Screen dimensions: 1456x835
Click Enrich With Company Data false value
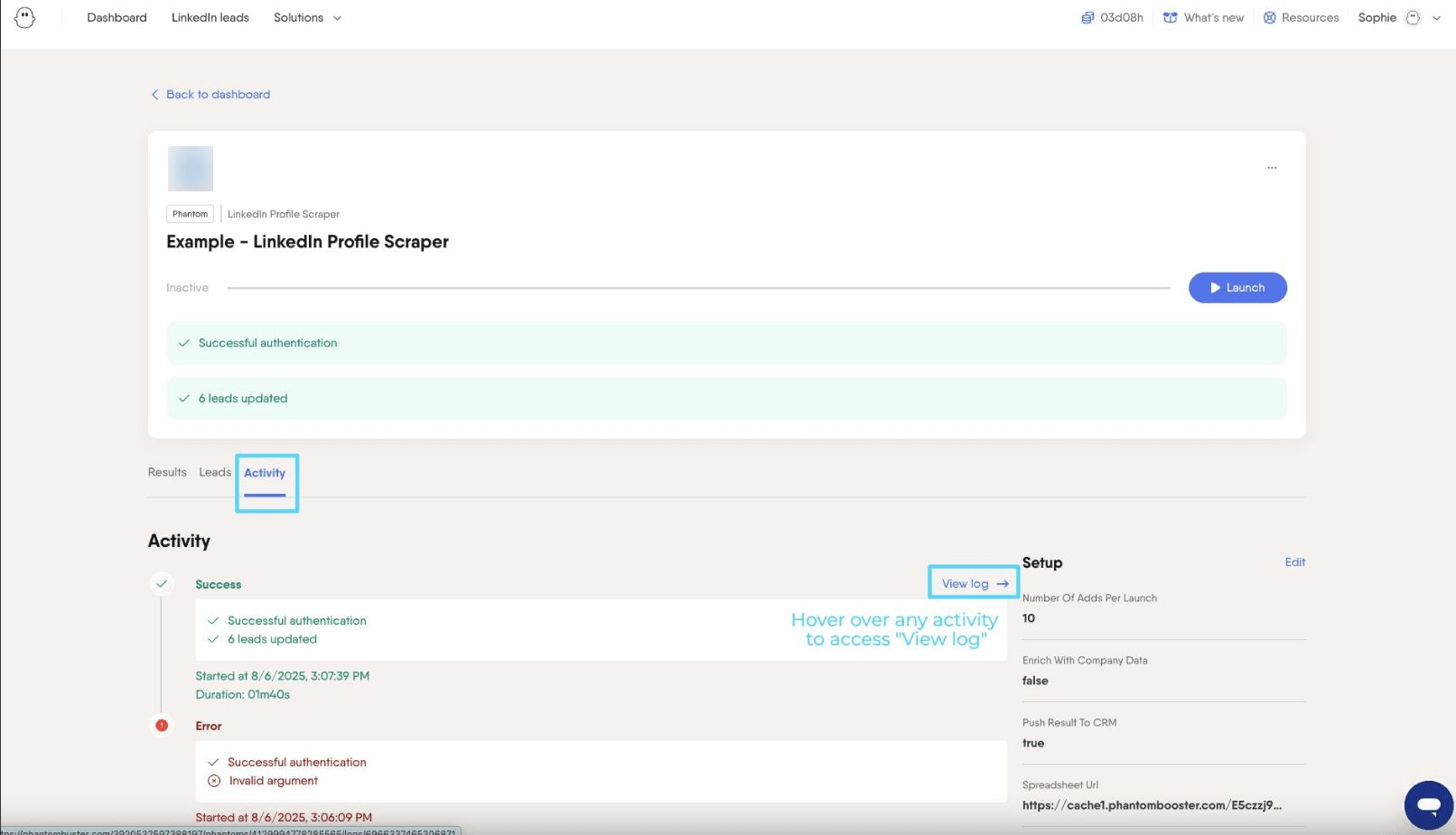pyautogui.click(x=1035, y=681)
